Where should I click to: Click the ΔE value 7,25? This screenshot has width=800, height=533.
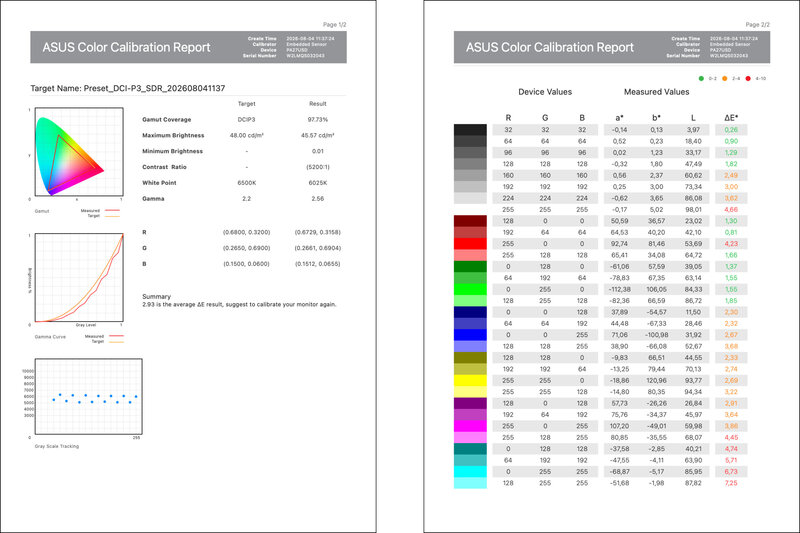[x=731, y=483]
